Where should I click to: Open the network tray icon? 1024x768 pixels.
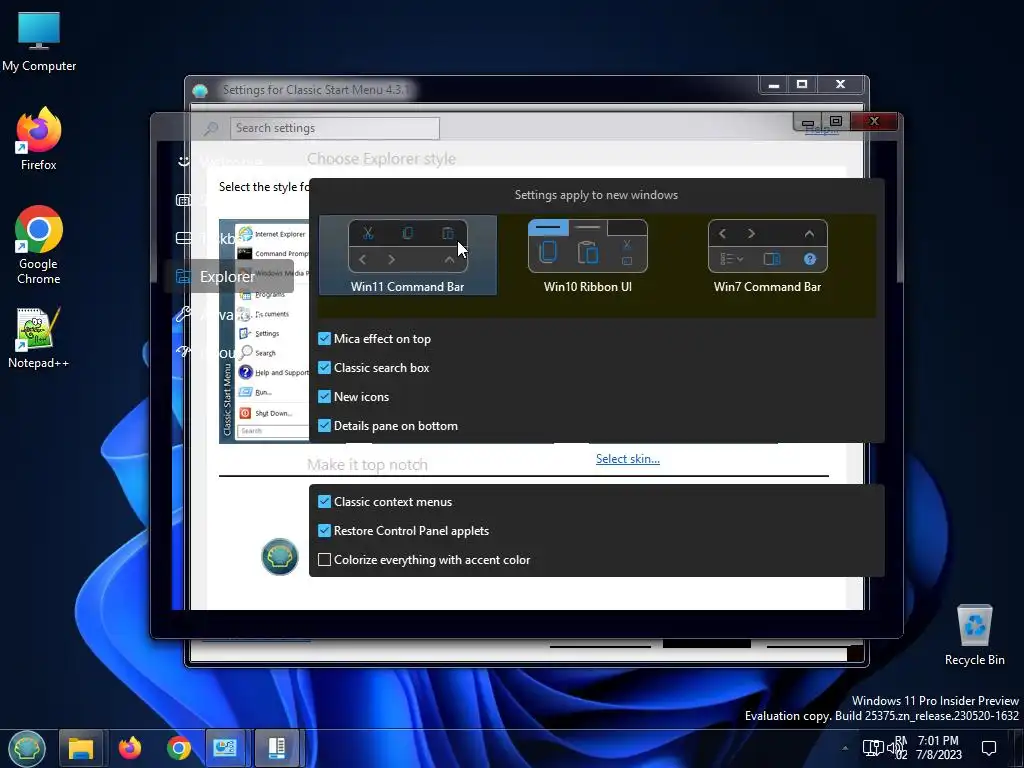872,748
